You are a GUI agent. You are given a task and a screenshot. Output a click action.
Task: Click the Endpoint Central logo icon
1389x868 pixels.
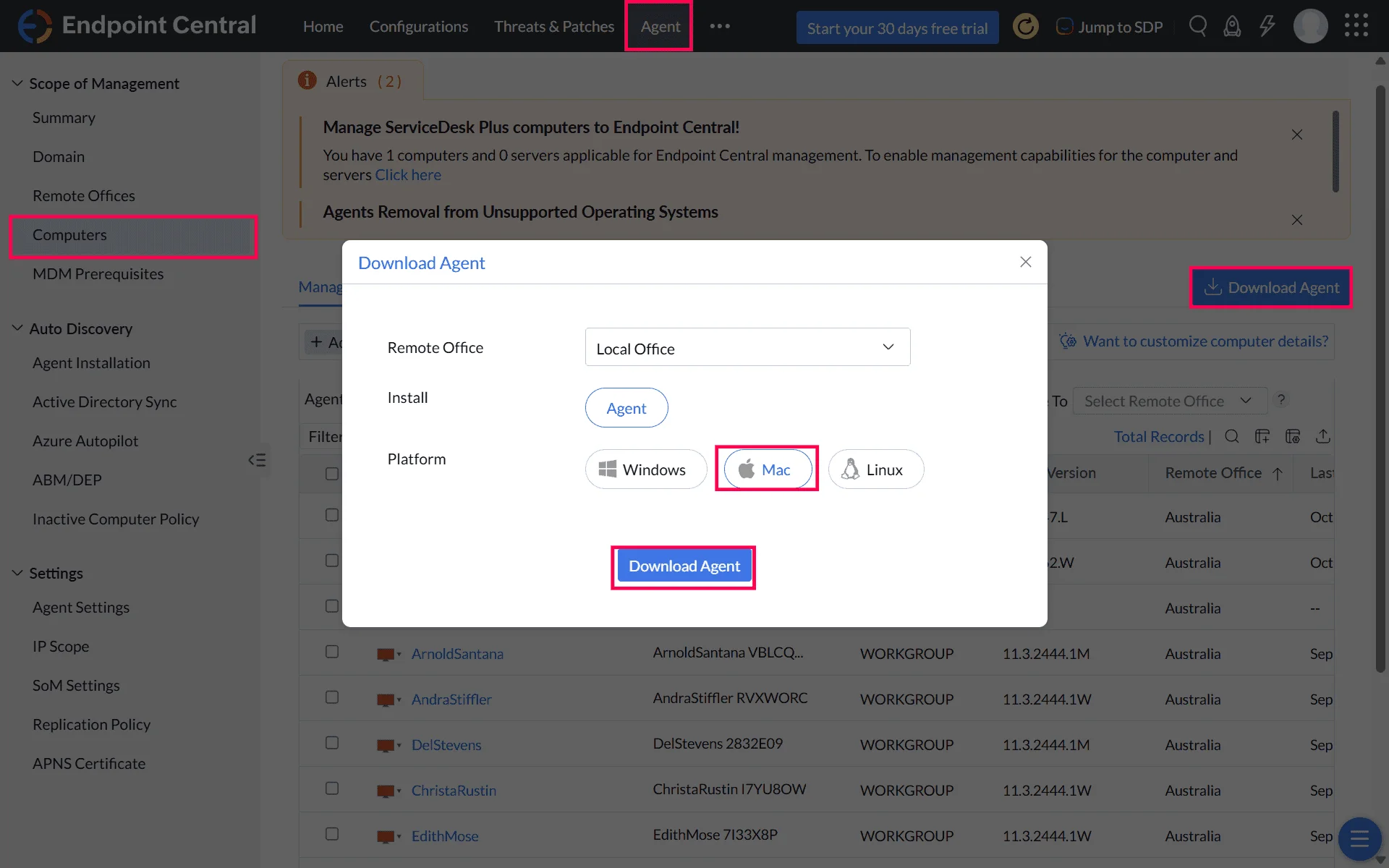[34, 26]
